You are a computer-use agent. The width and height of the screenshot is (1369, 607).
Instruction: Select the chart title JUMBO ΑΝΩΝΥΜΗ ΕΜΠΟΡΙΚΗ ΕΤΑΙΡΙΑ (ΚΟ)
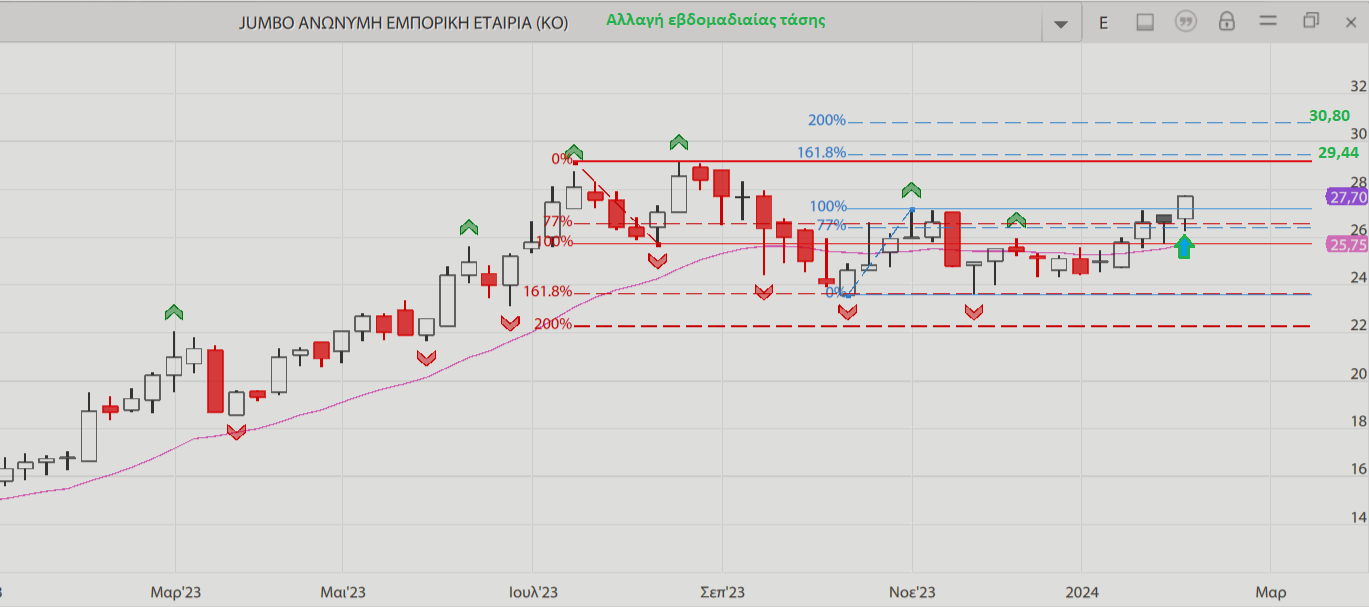pyautogui.click(x=404, y=23)
